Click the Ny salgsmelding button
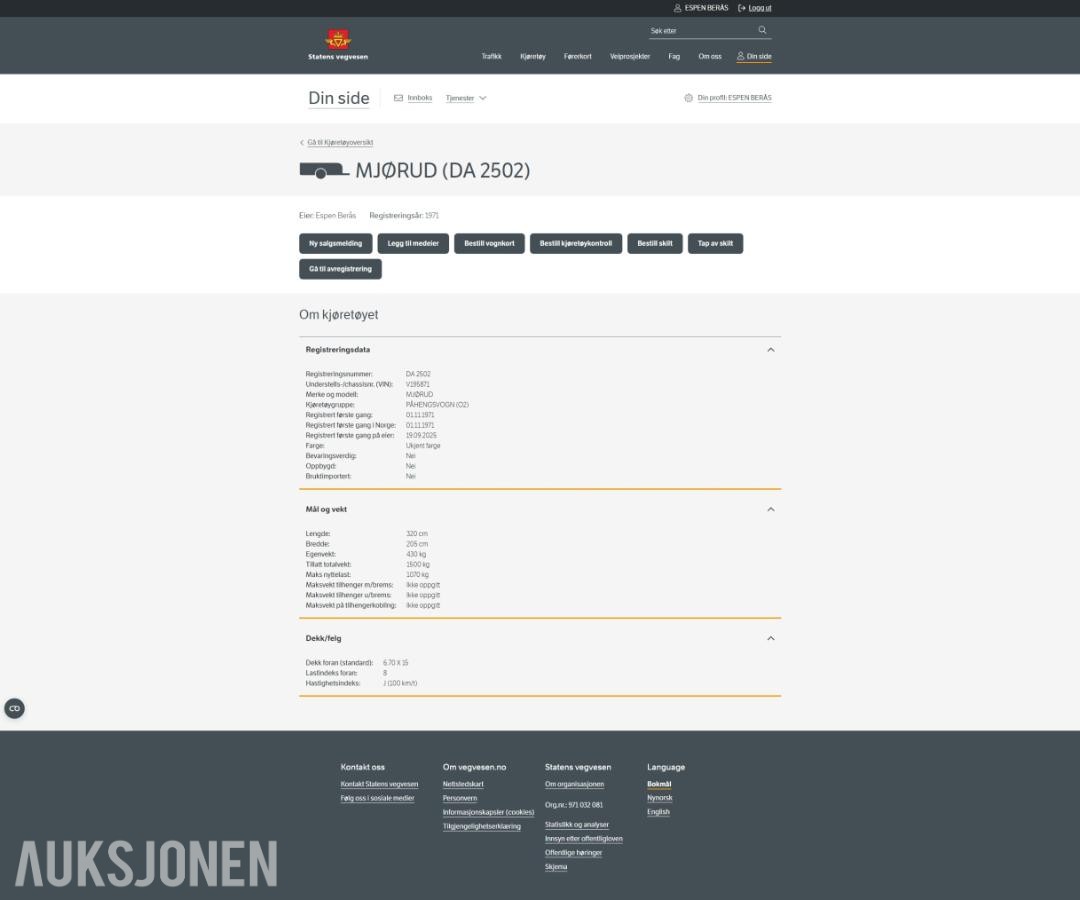 click(x=335, y=243)
